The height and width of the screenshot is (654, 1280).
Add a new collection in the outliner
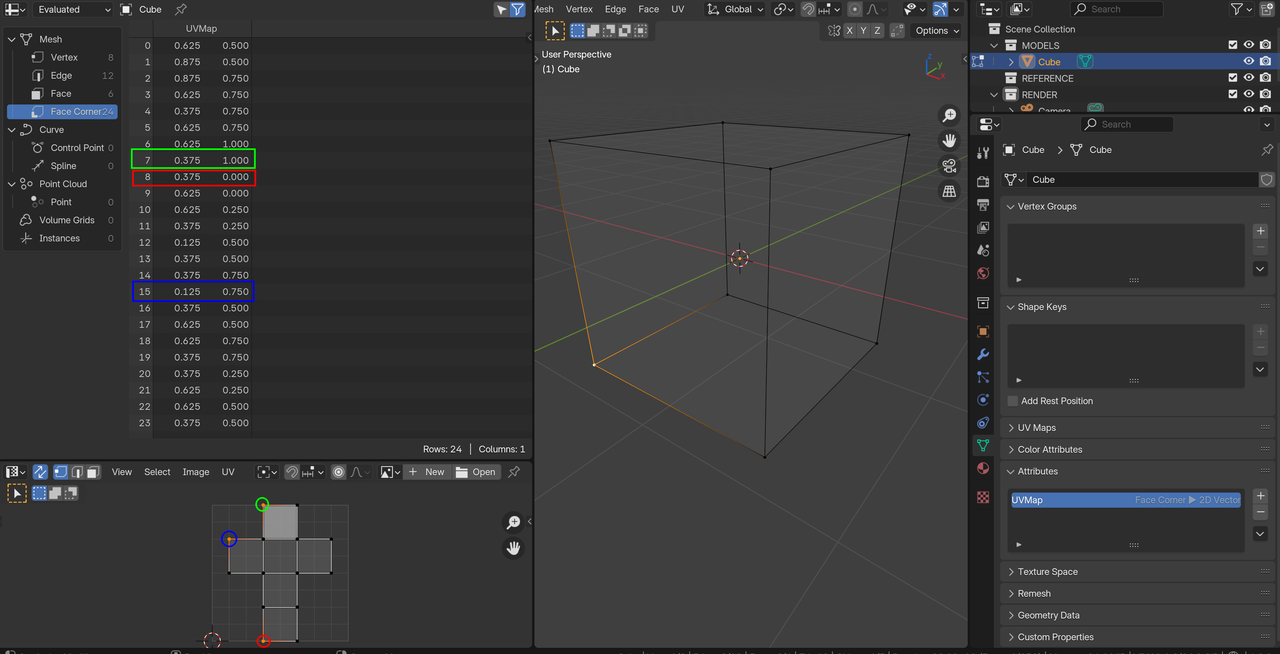point(1266,9)
